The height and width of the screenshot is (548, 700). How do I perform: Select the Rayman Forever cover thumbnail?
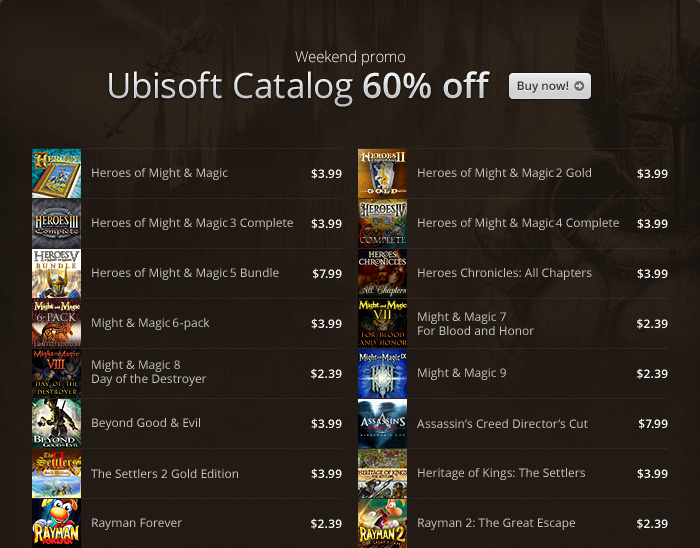(x=56, y=523)
